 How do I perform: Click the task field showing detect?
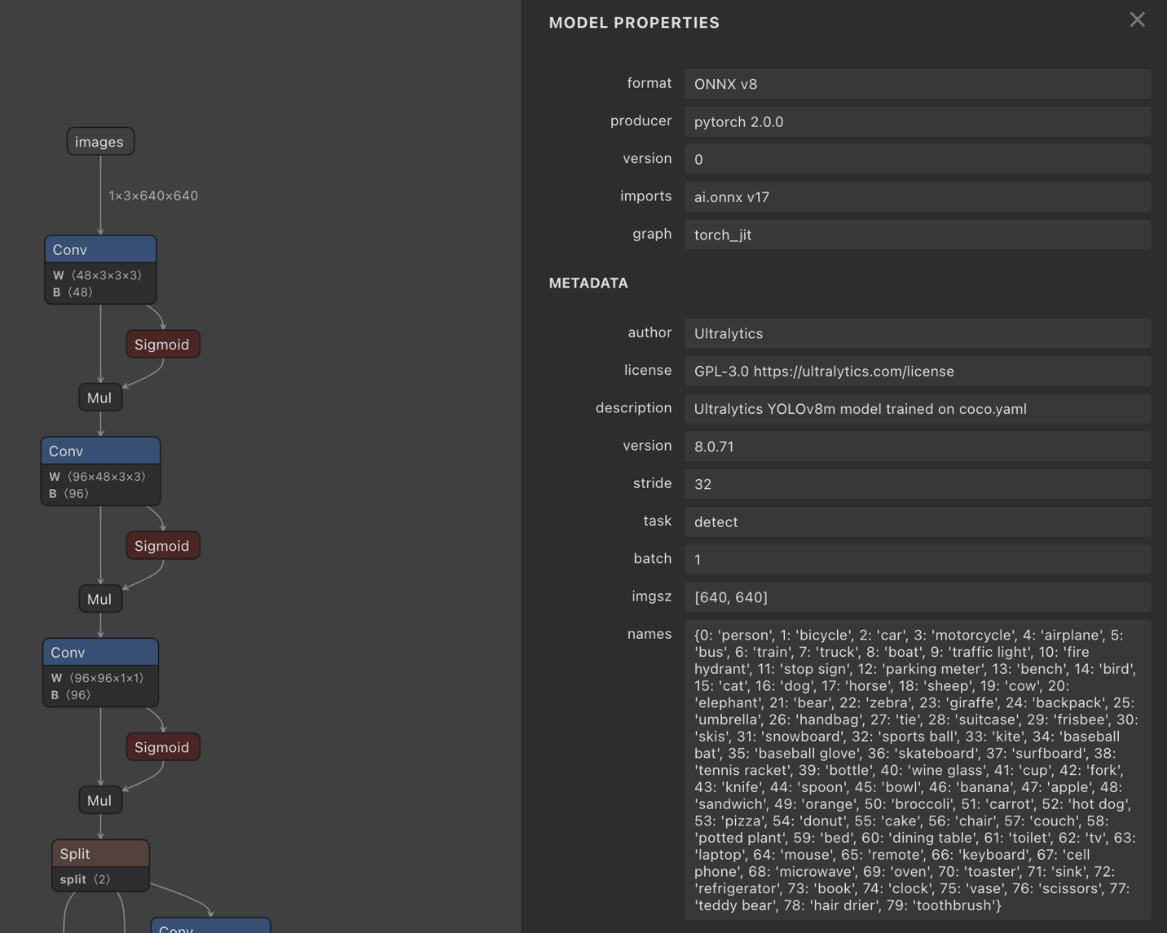tap(916, 522)
